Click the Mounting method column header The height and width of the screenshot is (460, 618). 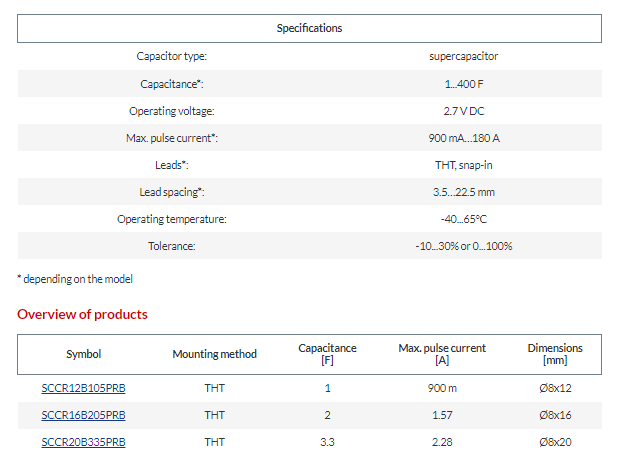pyautogui.click(x=214, y=354)
